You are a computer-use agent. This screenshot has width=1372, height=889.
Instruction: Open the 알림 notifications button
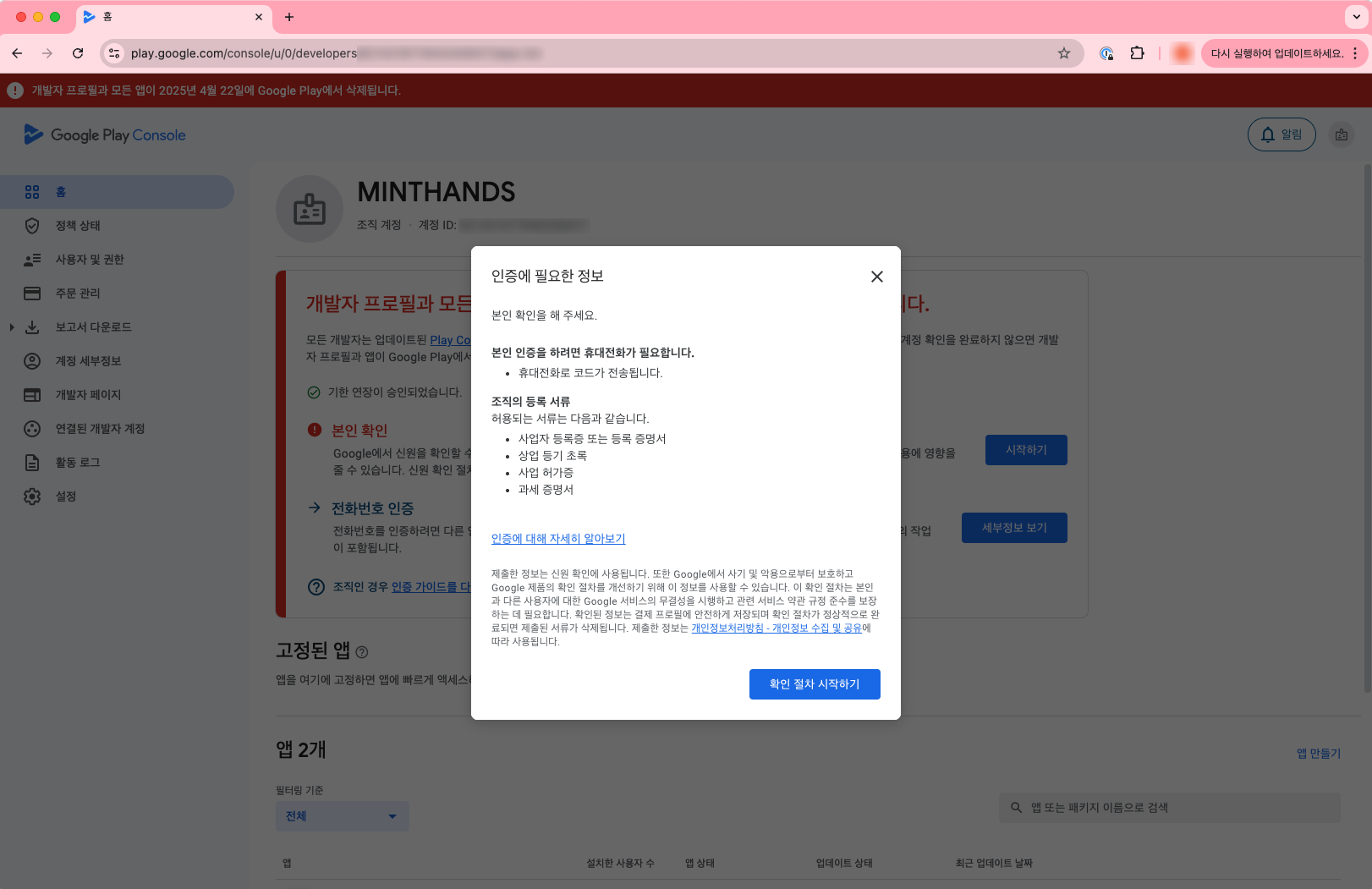[x=1281, y=134]
